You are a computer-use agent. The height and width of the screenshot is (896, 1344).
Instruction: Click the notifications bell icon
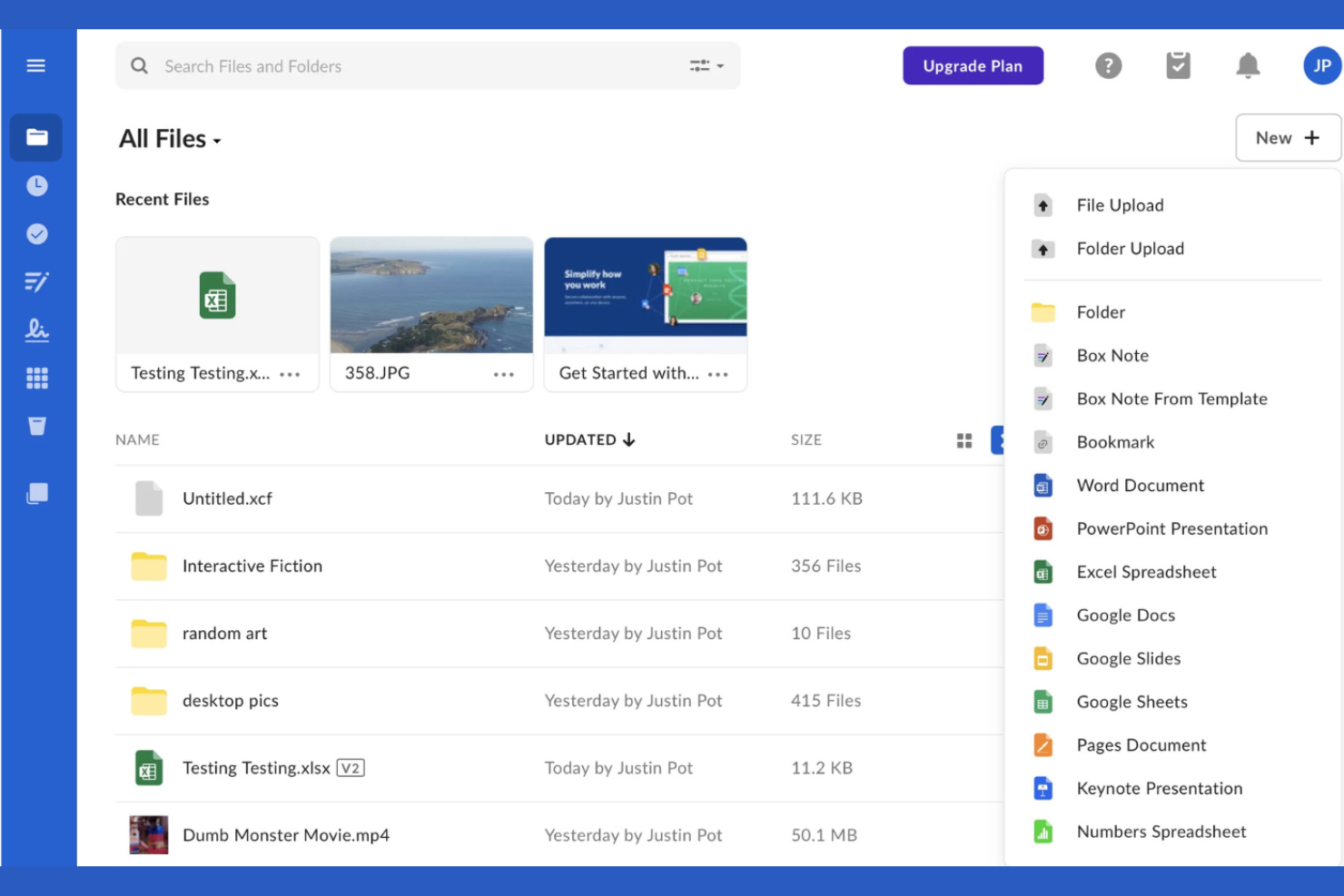pyautogui.click(x=1248, y=65)
